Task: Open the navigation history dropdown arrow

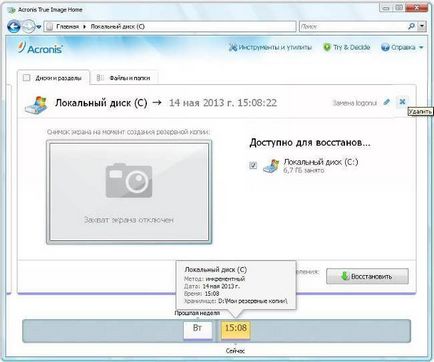Action: point(39,27)
